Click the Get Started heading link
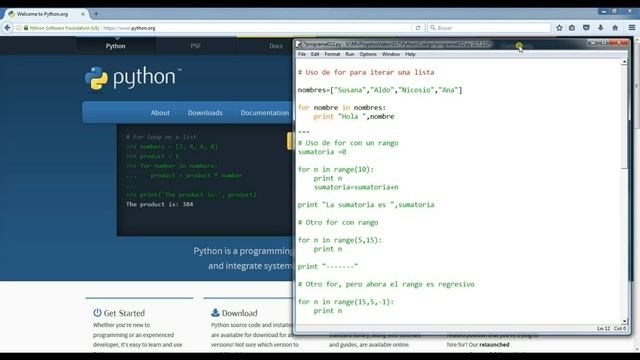This screenshot has width=640, height=360. point(124,313)
